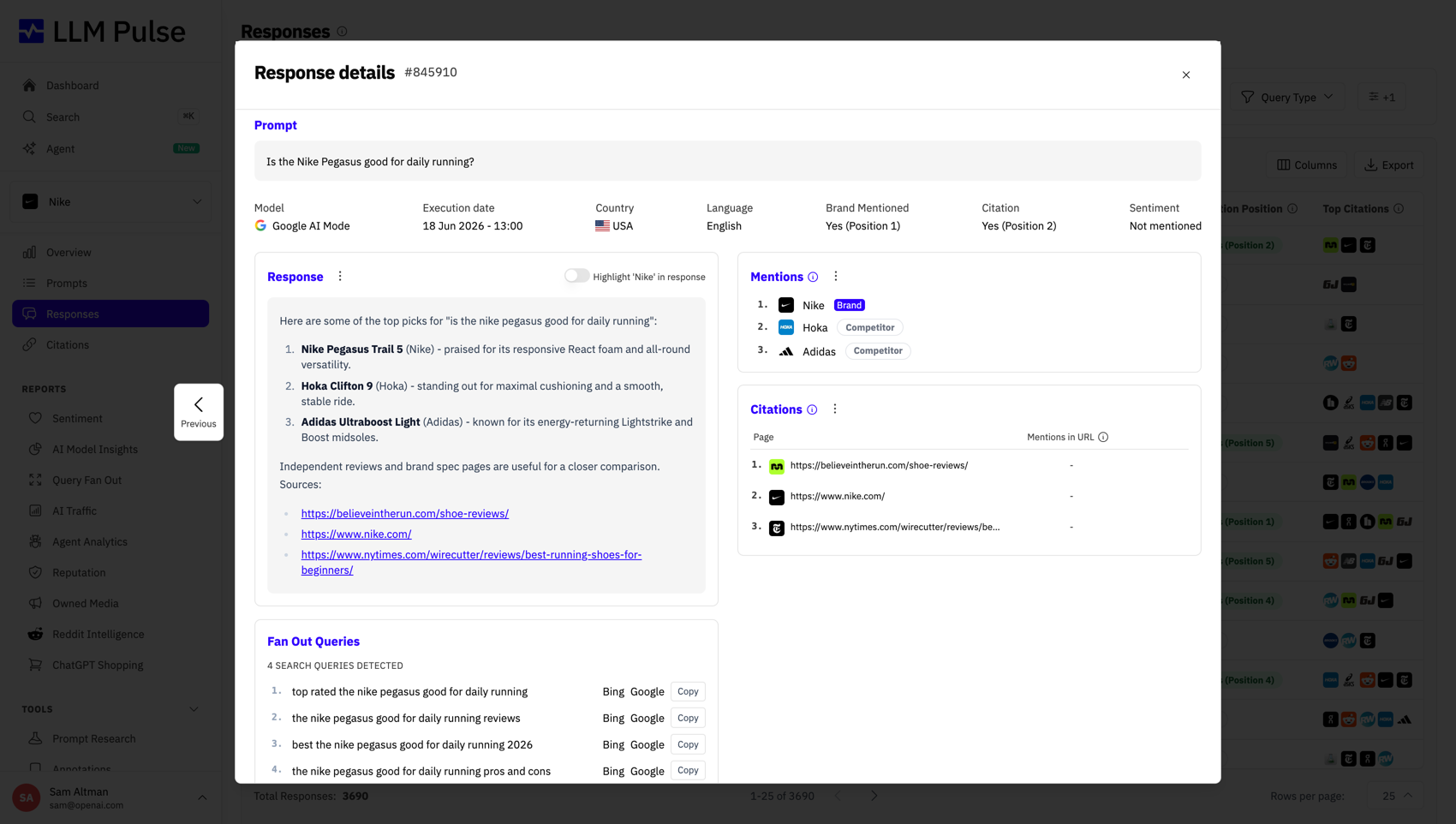Click the ChatGPT Shopping cart icon
The width and height of the screenshot is (1456, 824).
click(x=35, y=666)
